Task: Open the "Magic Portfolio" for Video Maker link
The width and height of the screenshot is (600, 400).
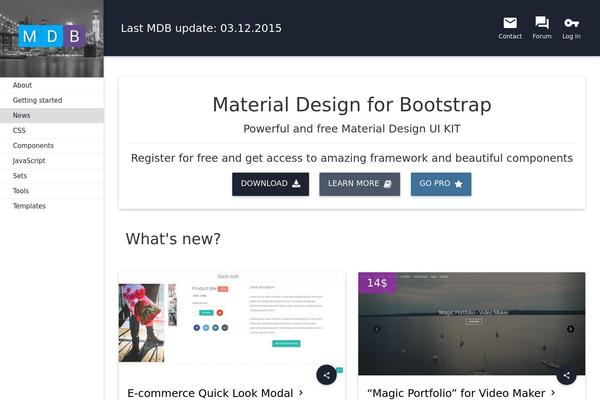Action: coord(461,393)
